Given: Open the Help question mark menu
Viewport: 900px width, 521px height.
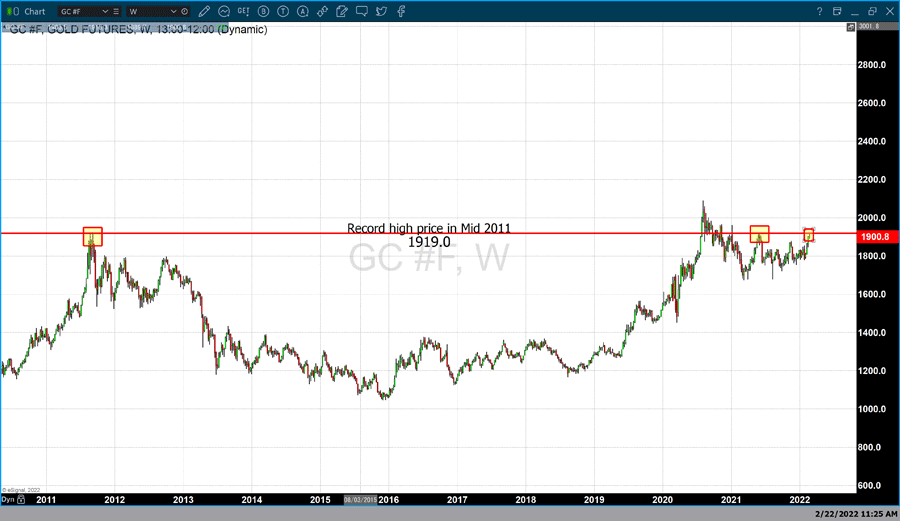Looking at the screenshot, I should click(819, 11).
